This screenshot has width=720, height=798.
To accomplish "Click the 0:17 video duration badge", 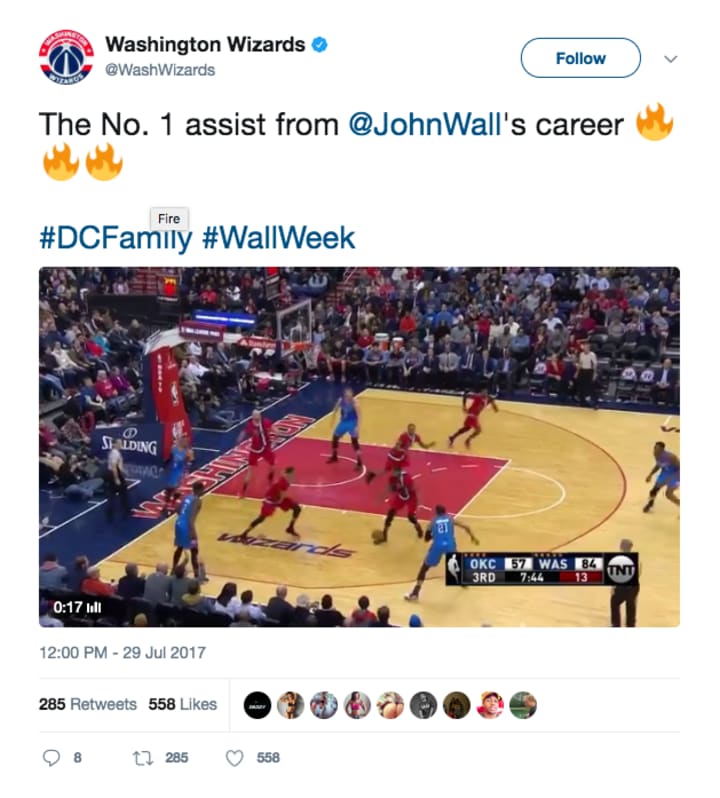I will (77, 607).
